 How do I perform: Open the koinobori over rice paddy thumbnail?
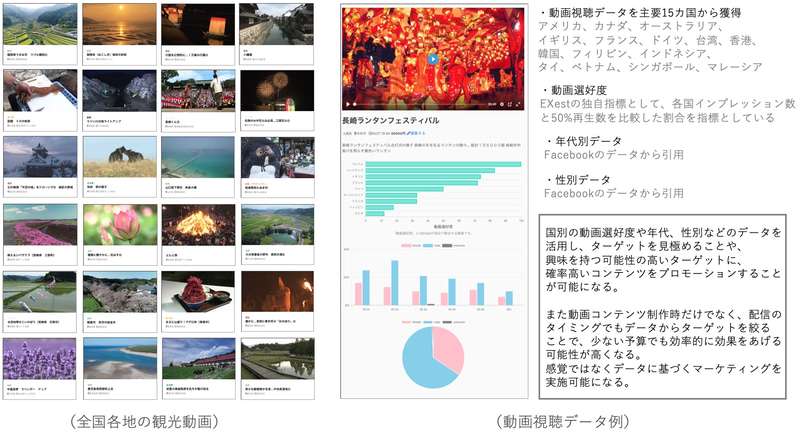coord(40,292)
